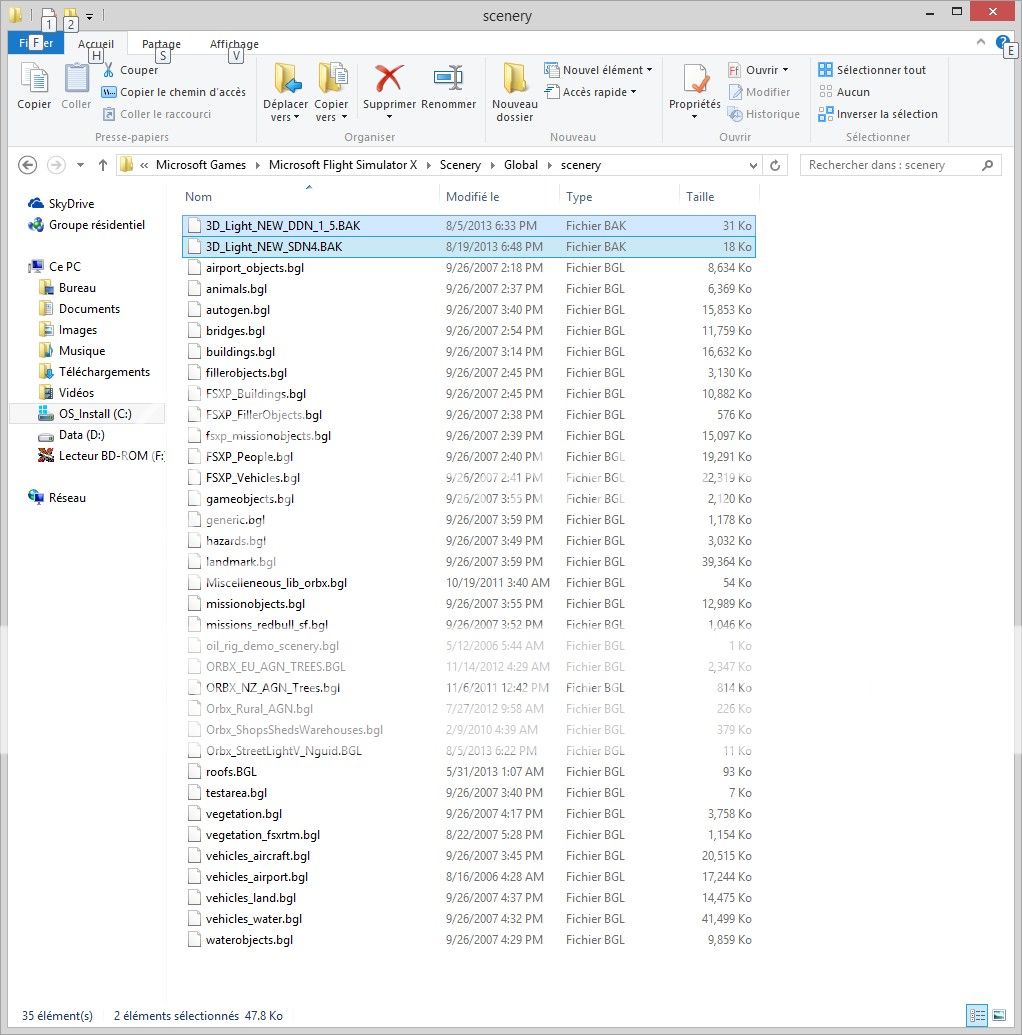Select the file Miscelleneous_lib_orbx.bgl
The width and height of the screenshot is (1022, 1035).
[469, 583]
